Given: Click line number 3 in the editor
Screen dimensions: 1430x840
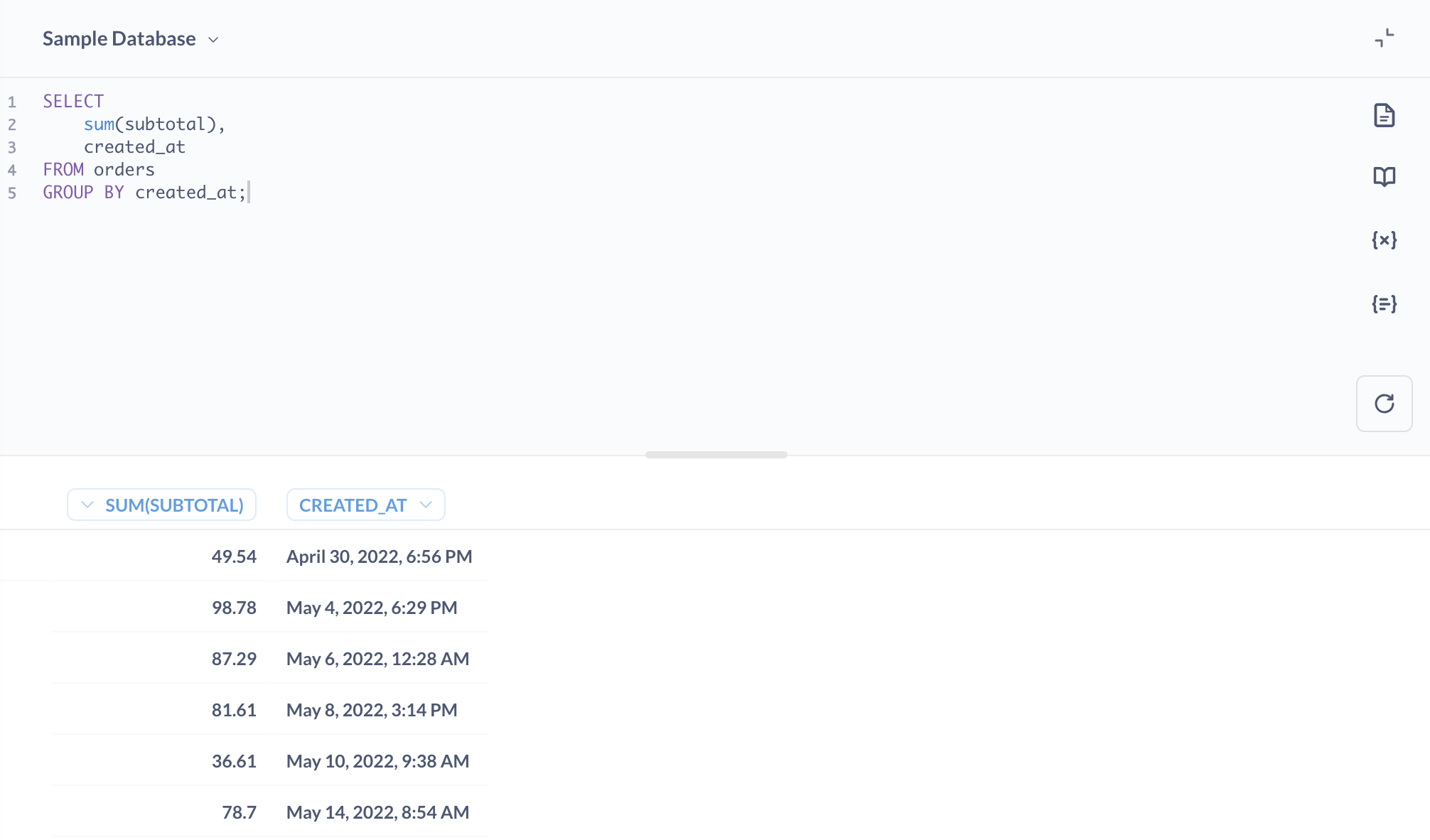Looking at the screenshot, I should pyautogui.click(x=11, y=146).
